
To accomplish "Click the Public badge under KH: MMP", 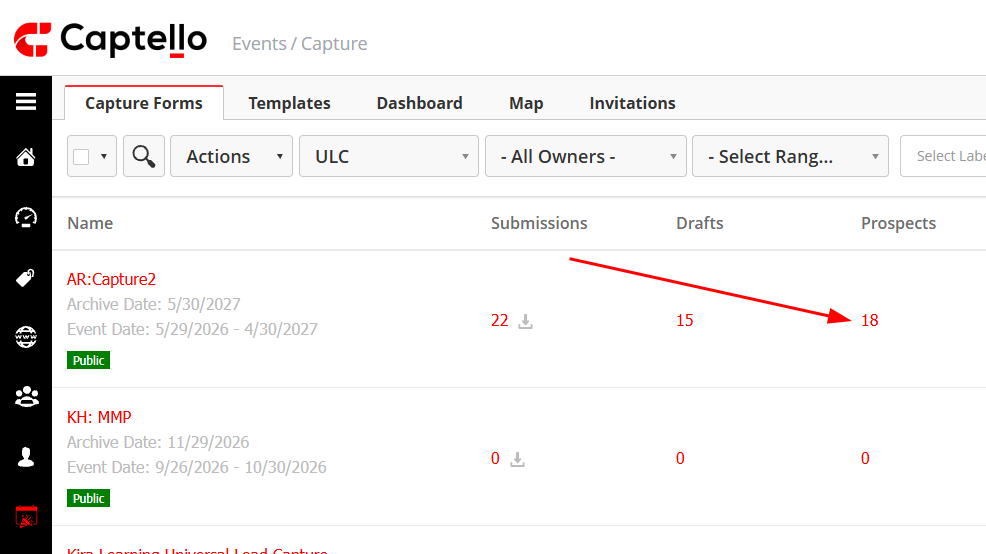I will click(x=89, y=498).
